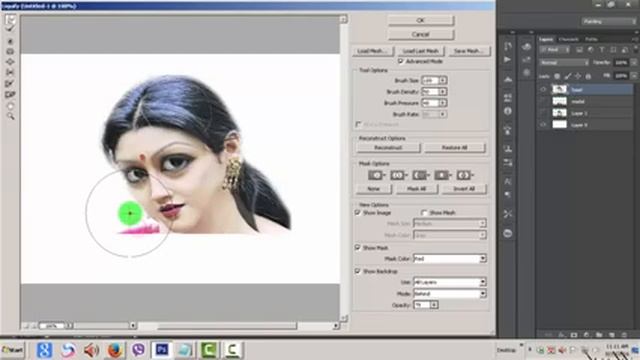The width and height of the screenshot is (640, 360).
Task: Click the Brush Size input field
Action: 430,80
